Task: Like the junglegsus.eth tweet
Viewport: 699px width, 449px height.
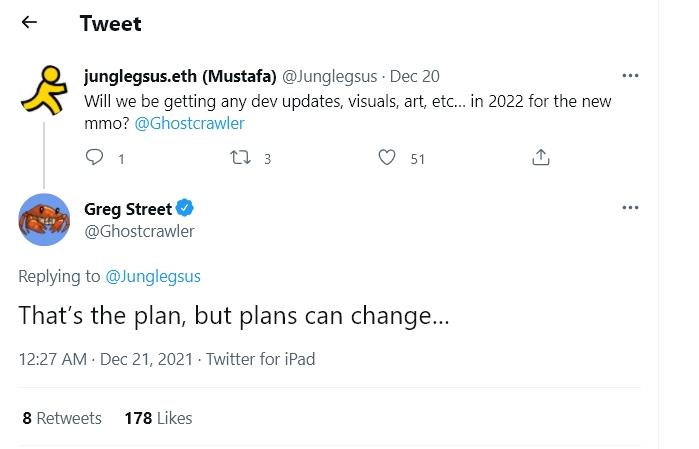Action: tap(387, 158)
